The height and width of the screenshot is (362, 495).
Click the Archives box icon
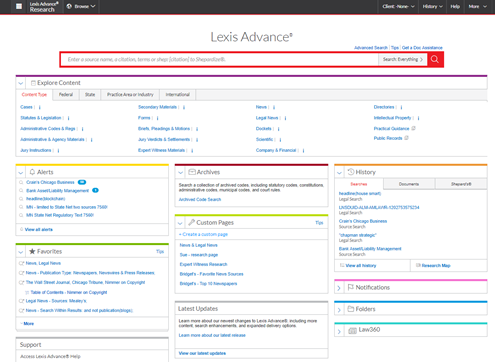click(192, 172)
